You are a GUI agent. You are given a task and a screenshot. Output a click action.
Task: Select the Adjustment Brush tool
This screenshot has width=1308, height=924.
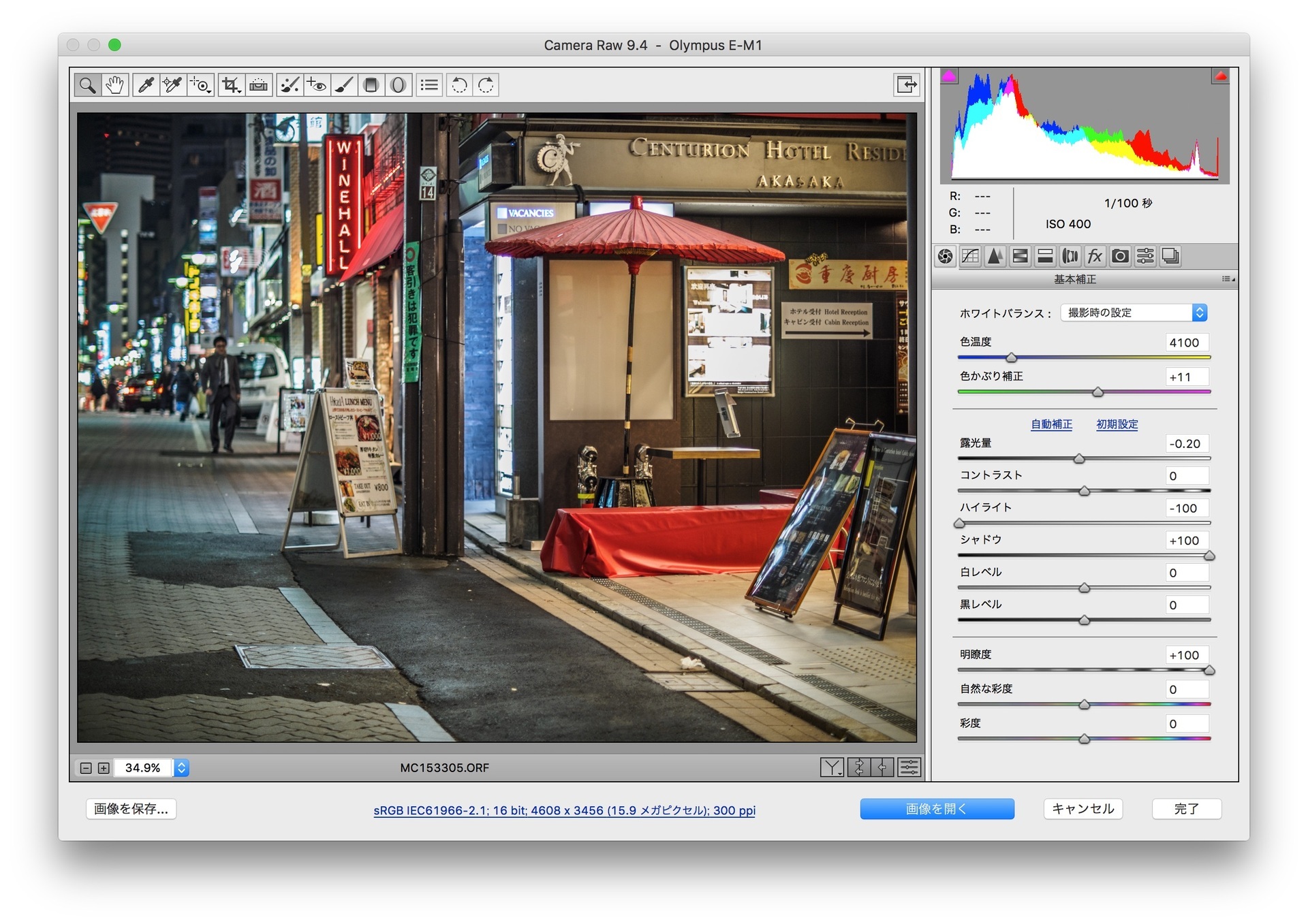(x=344, y=85)
